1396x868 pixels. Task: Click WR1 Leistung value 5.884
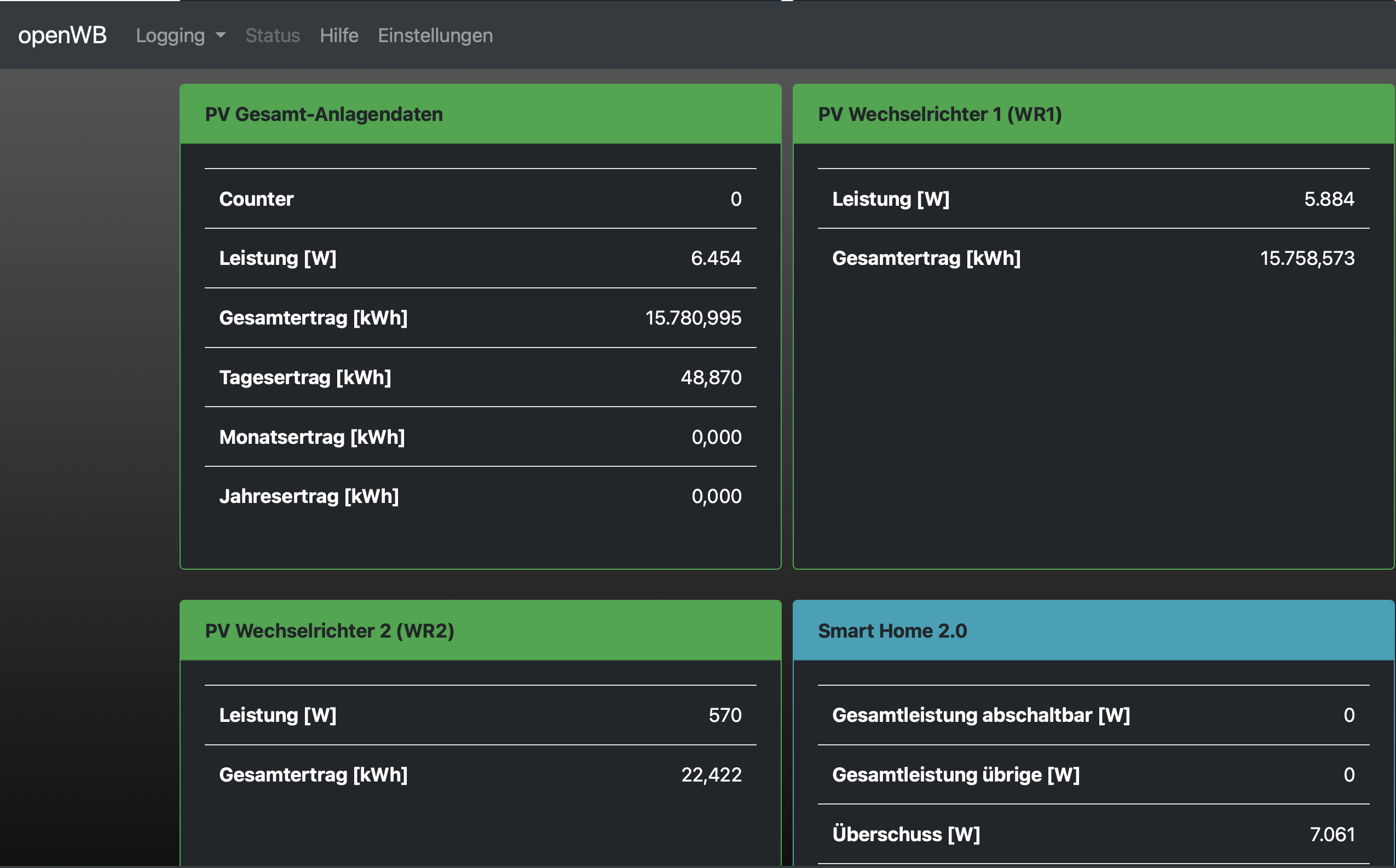pos(1328,199)
